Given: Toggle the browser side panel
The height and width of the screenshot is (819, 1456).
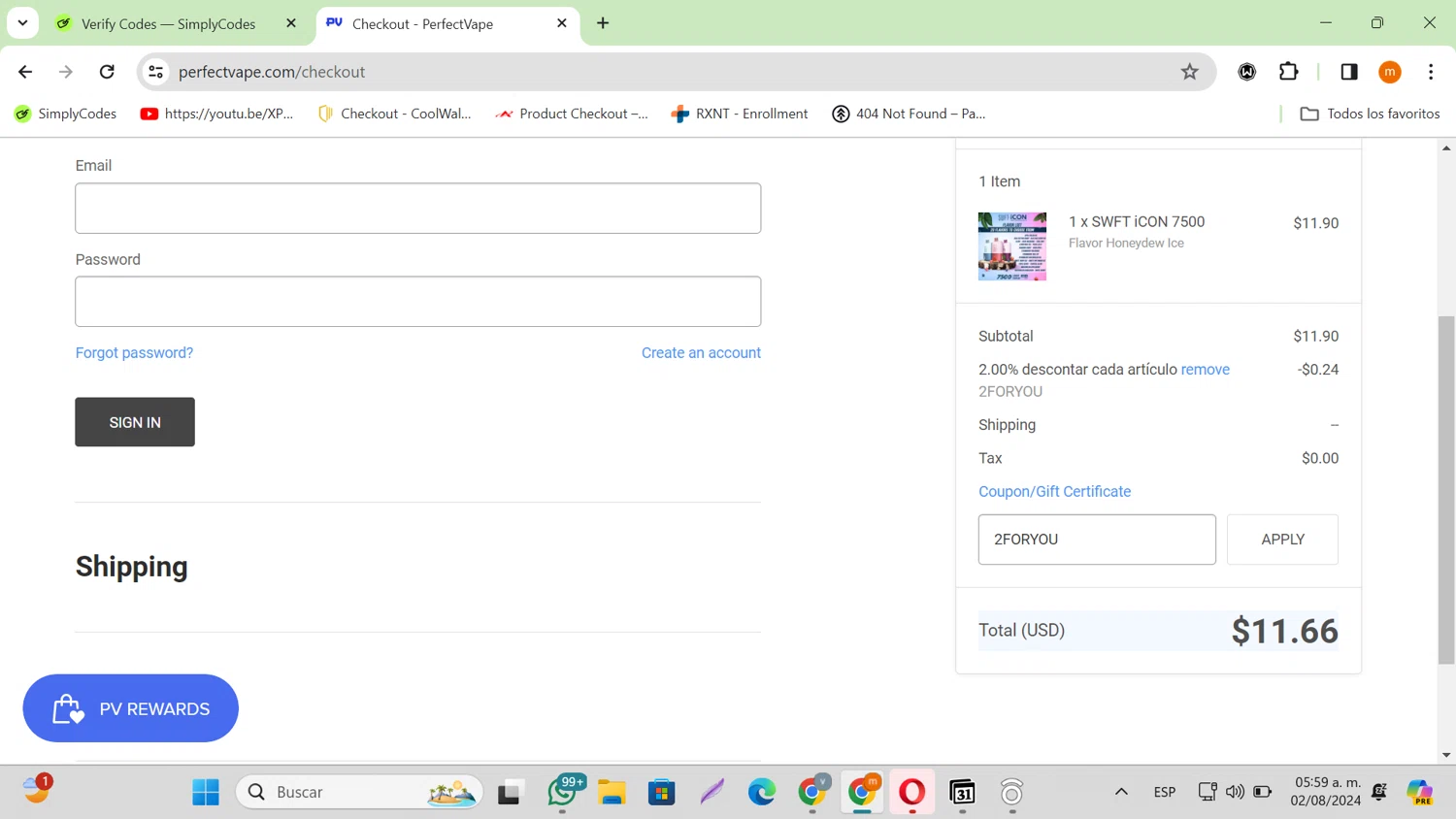Looking at the screenshot, I should (1348, 72).
